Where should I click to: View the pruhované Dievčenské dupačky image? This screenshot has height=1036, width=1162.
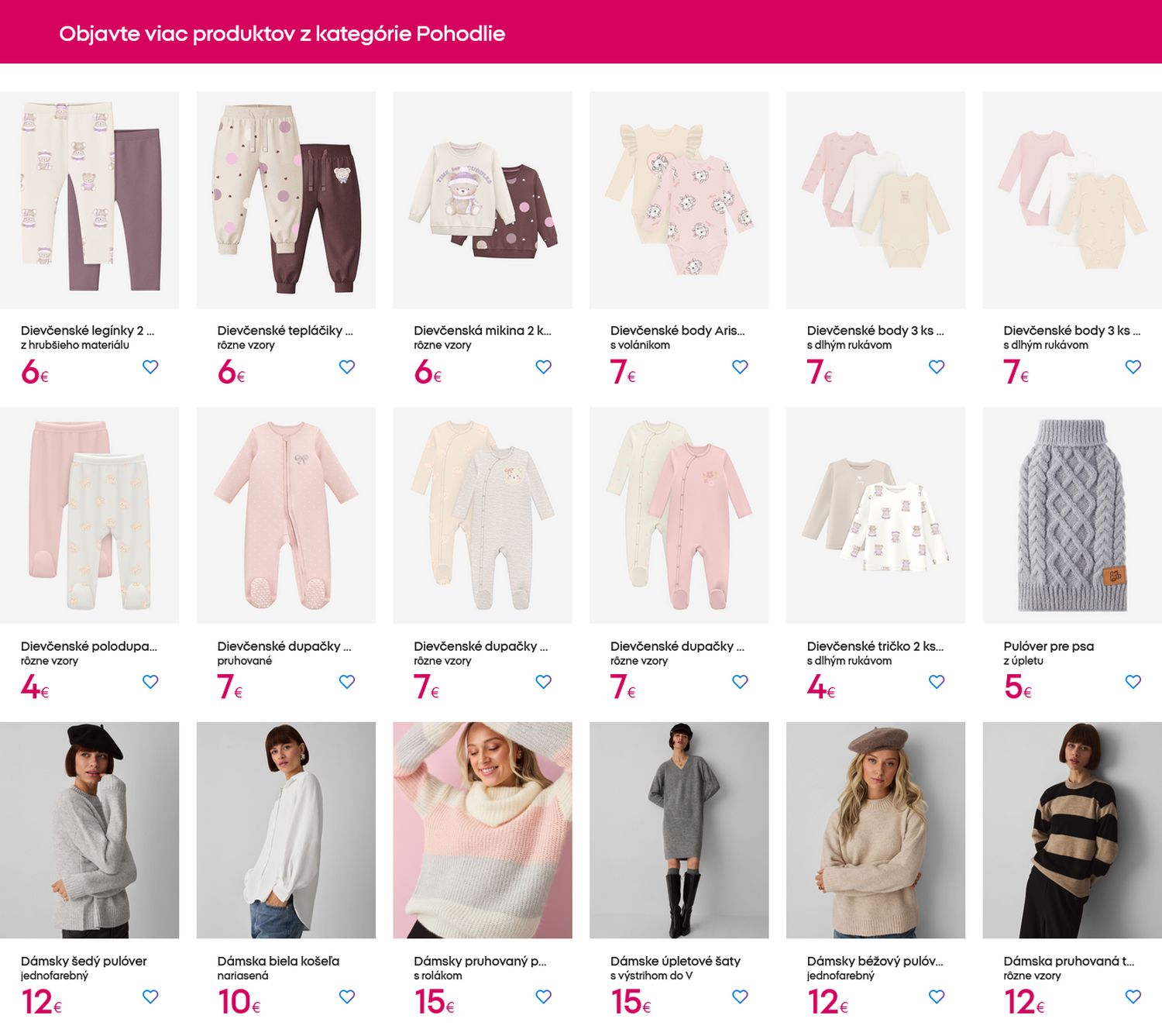click(x=286, y=515)
